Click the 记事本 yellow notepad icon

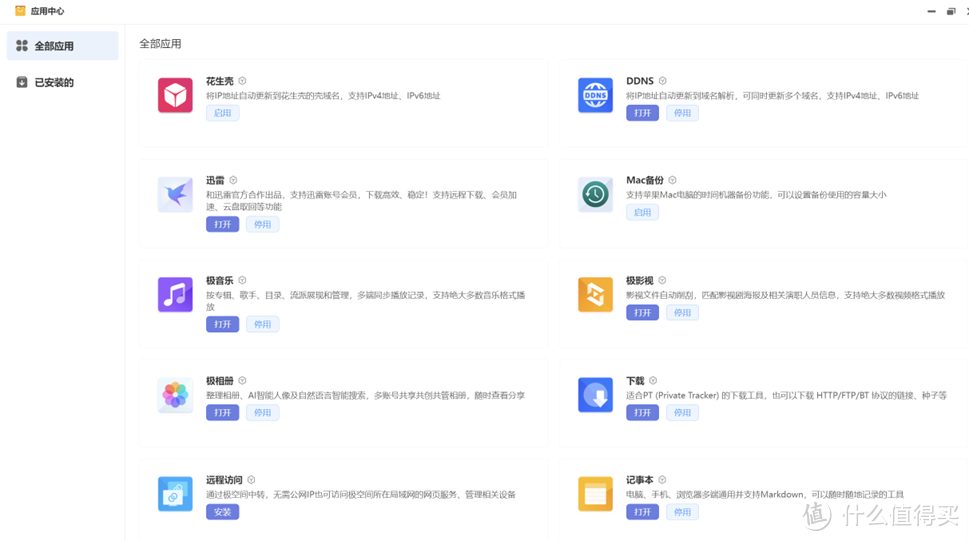(595, 494)
